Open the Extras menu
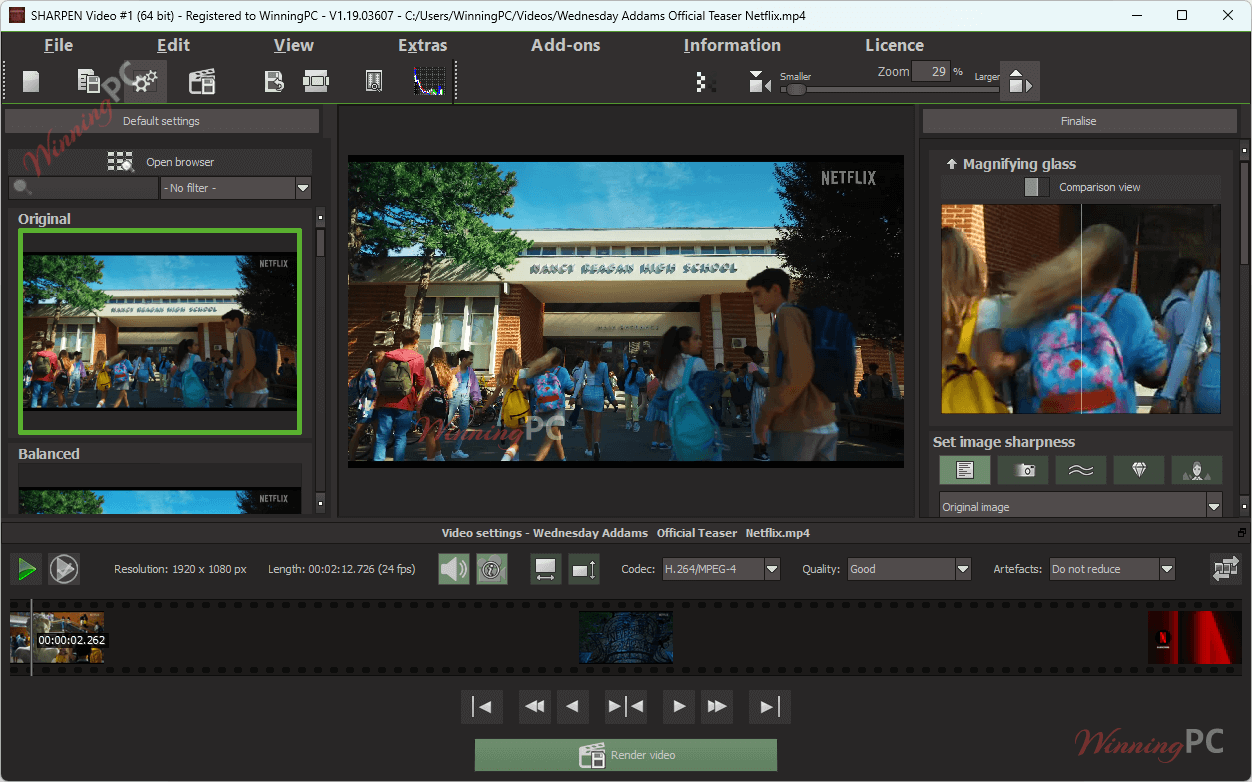The width and height of the screenshot is (1252, 782). pyautogui.click(x=423, y=45)
